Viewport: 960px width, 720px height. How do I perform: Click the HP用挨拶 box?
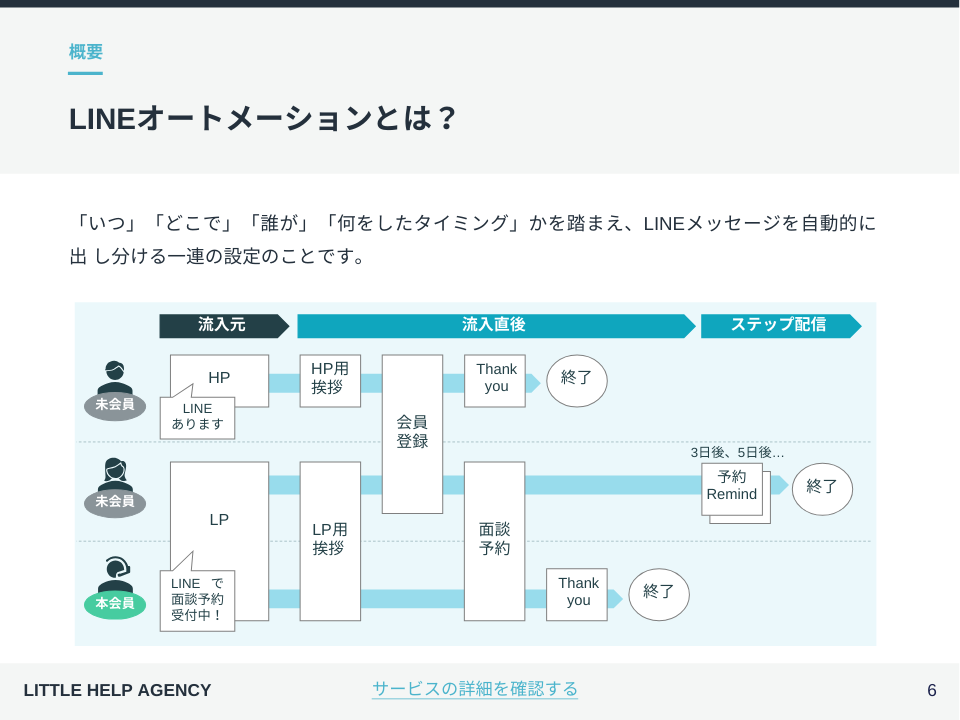click(330, 381)
